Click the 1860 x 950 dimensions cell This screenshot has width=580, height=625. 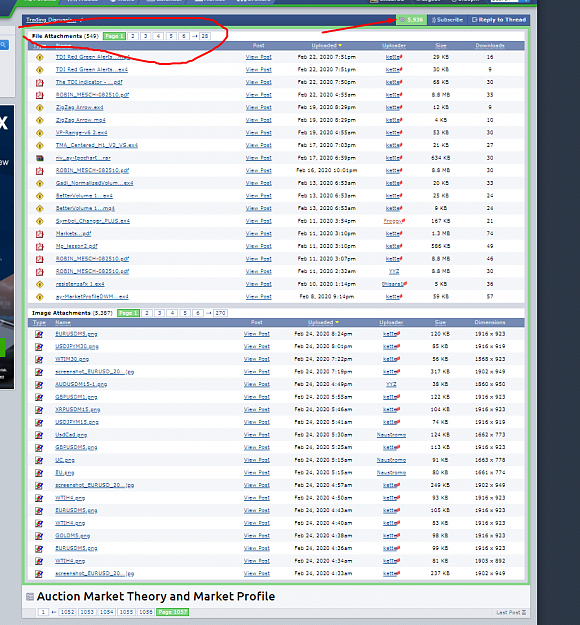490,384
